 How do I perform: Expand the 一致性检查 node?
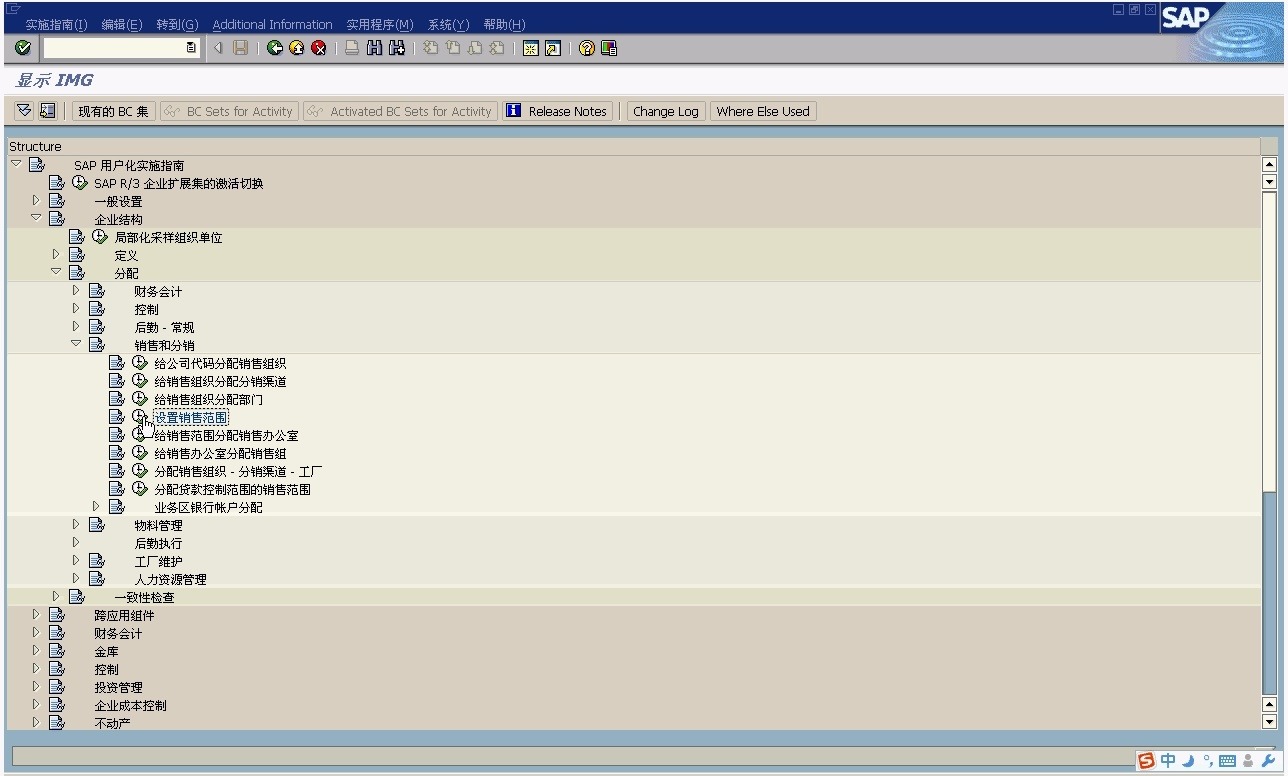click(x=56, y=596)
